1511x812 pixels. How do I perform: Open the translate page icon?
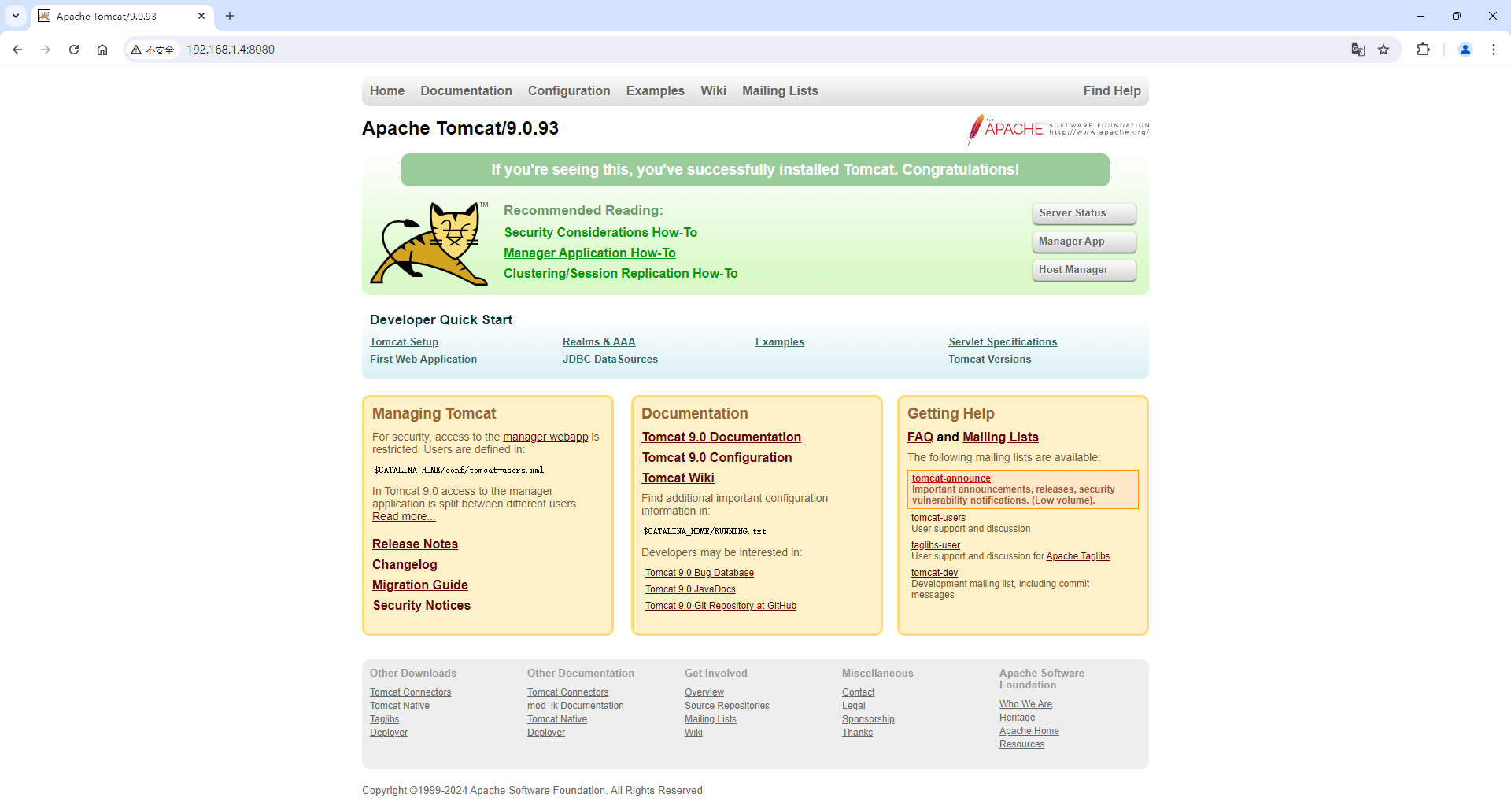click(1358, 50)
